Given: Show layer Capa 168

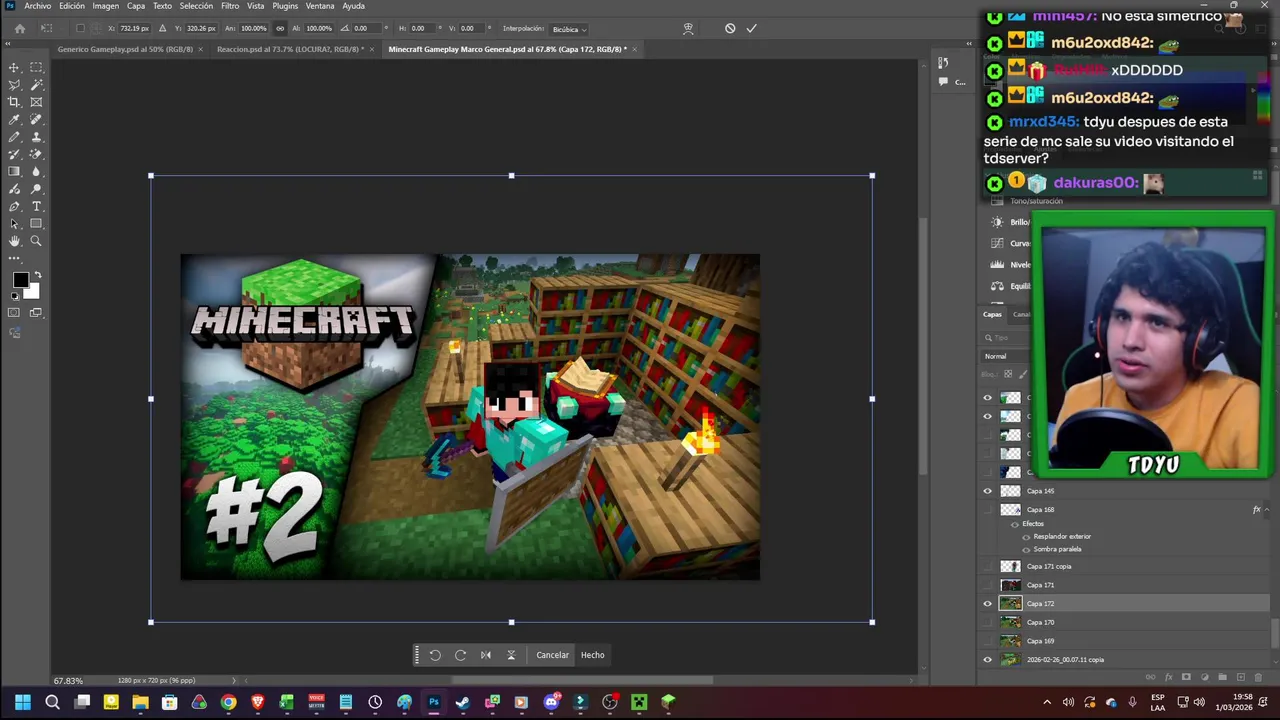Looking at the screenshot, I should [988, 510].
